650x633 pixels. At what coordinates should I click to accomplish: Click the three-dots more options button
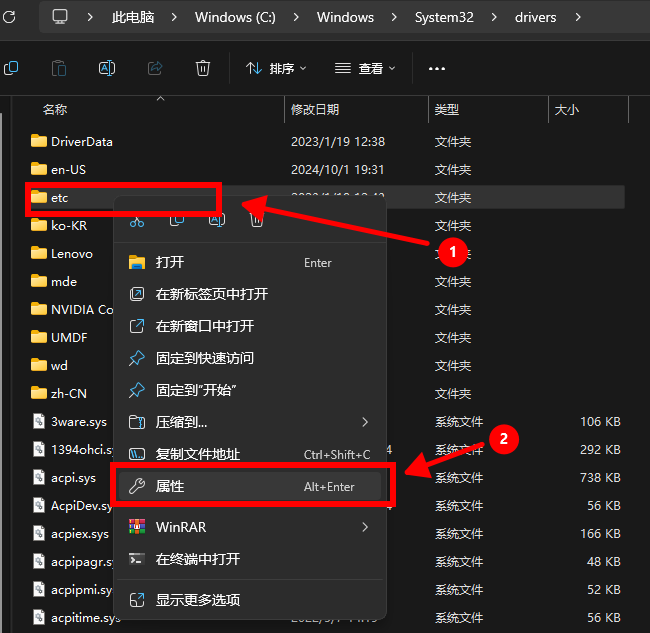[x=436, y=68]
